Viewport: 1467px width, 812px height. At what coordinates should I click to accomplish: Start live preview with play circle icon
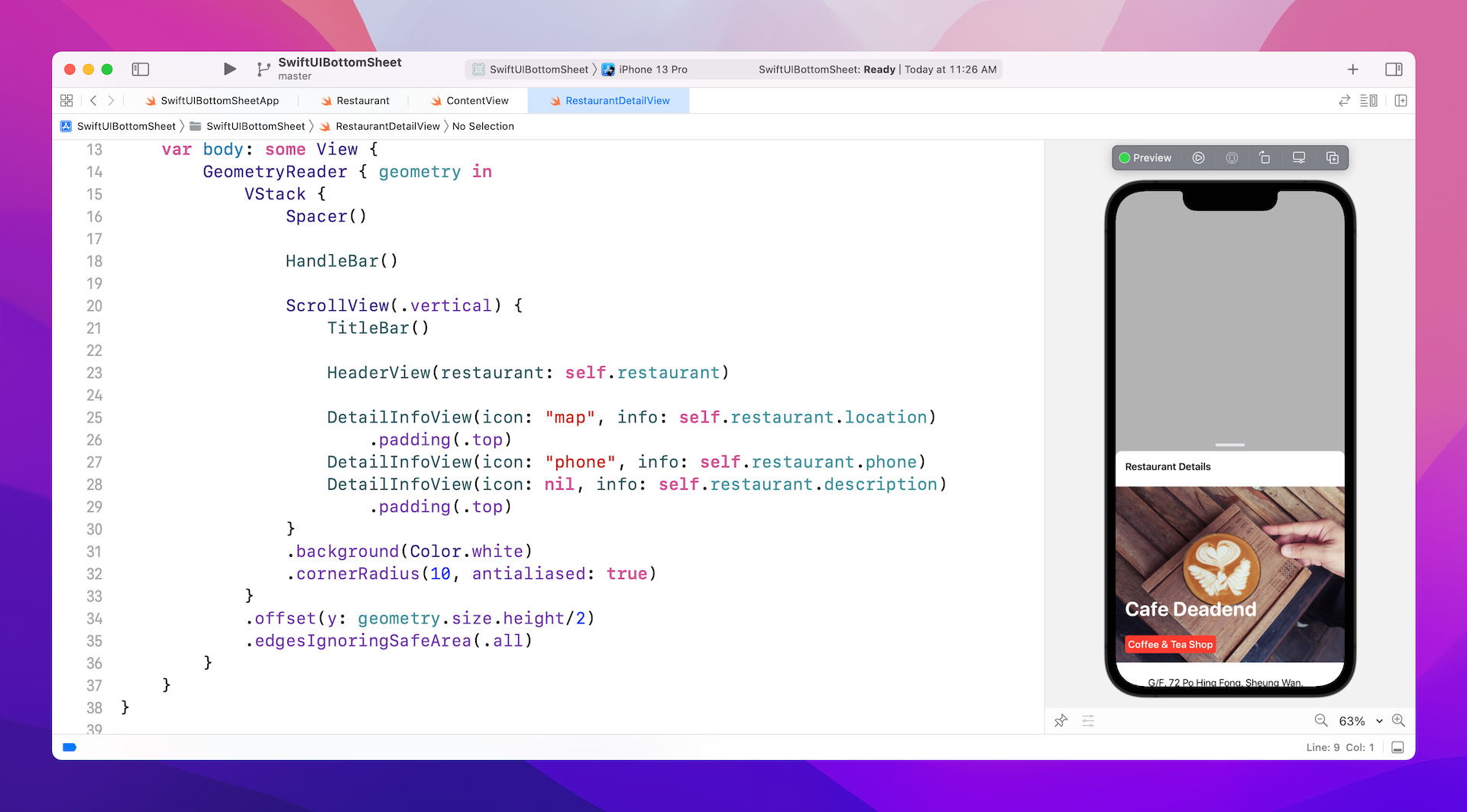tap(1198, 158)
